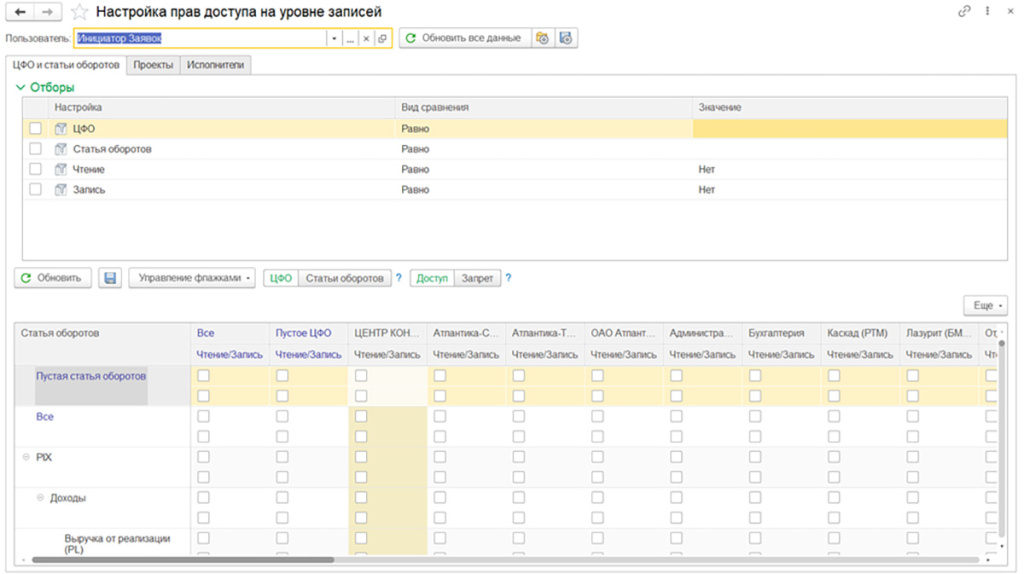Image resolution: width=1024 pixels, height=574 pixels.
Task: Click help question mark after Запрет
Action: click(x=508, y=278)
